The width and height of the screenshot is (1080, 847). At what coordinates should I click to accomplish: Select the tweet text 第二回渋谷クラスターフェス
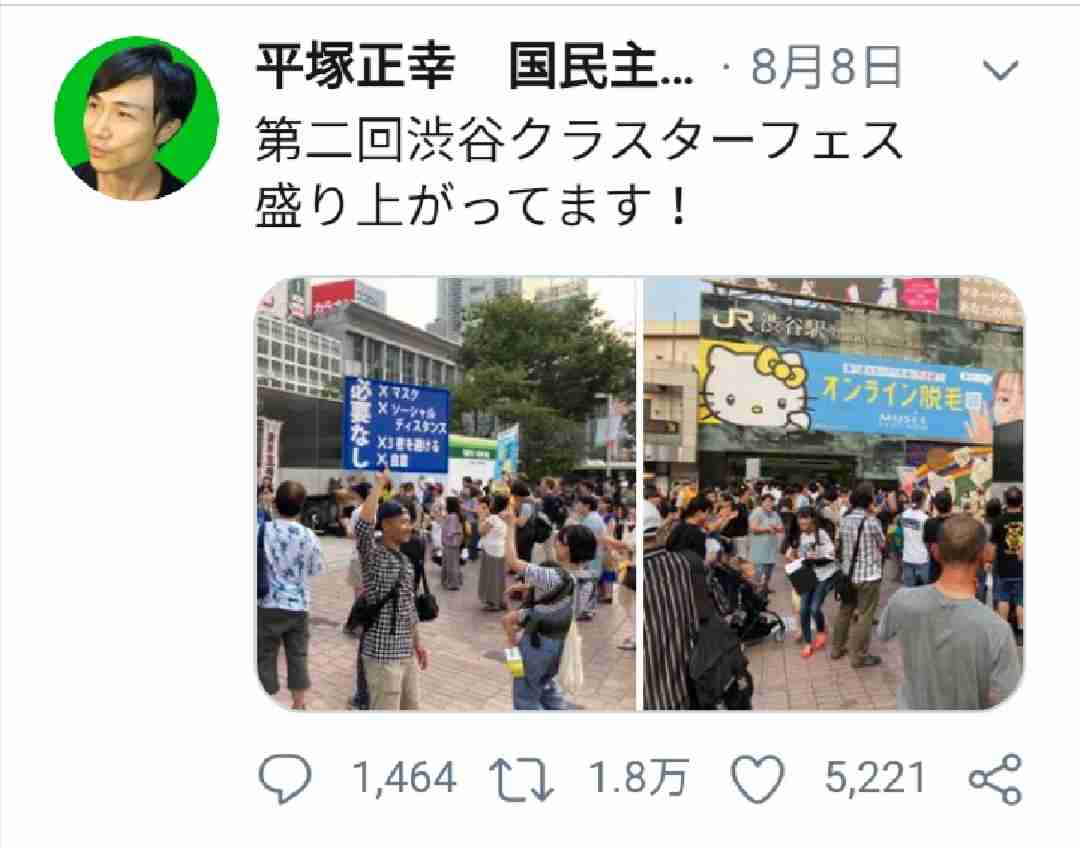[579, 140]
